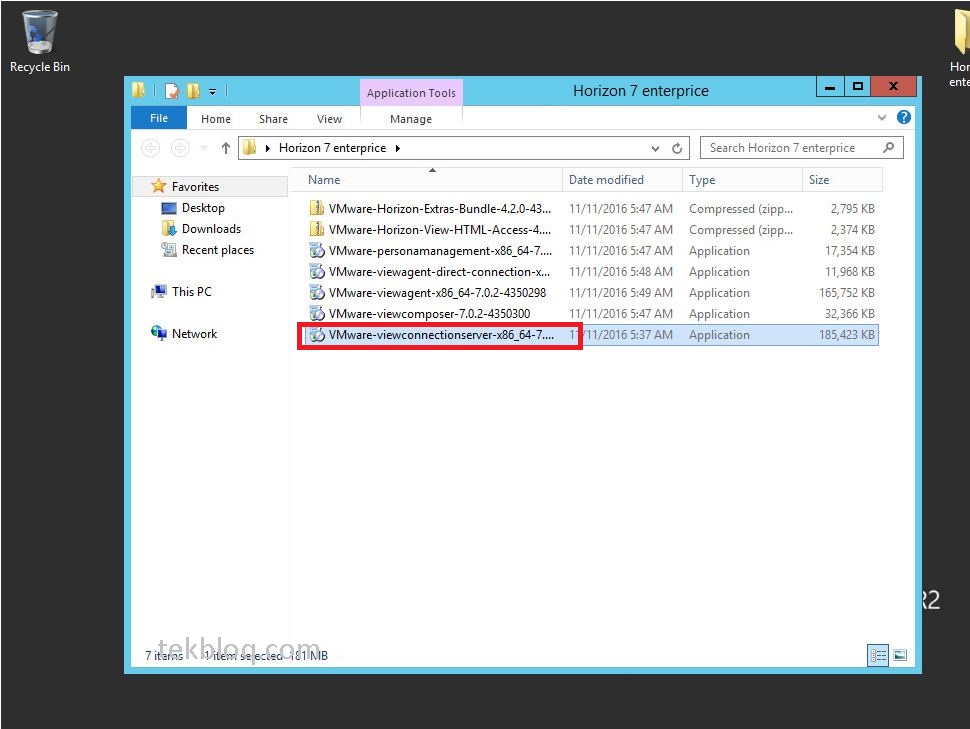The image size is (970, 729).
Task: Switch to Details view layout
Action: (x=878, y=655)
